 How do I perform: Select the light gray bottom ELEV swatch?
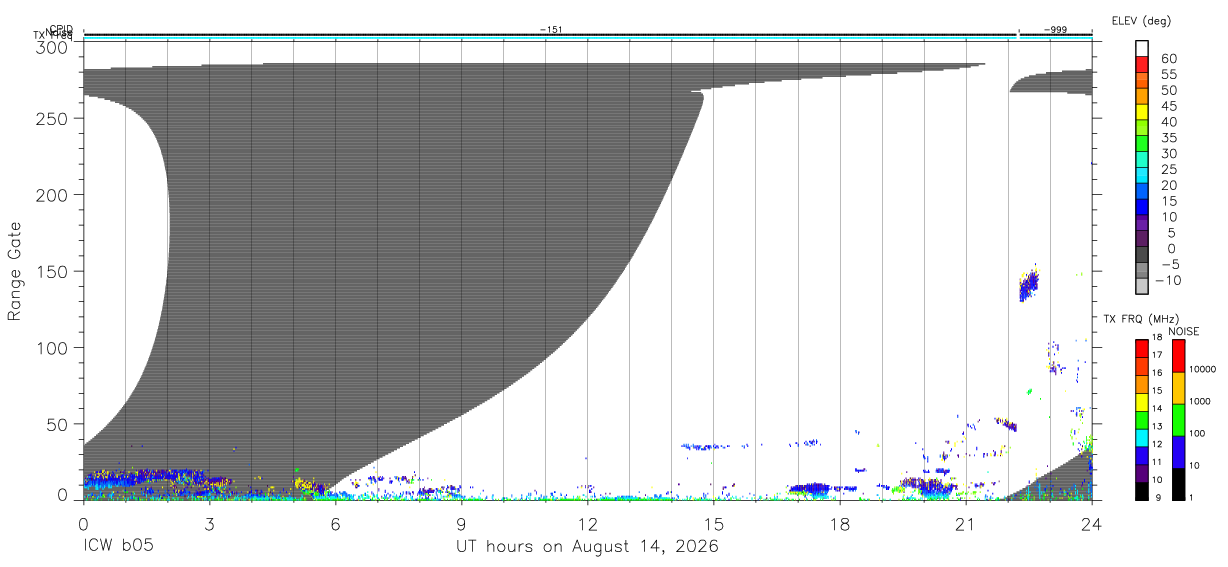pos(1142,287)
